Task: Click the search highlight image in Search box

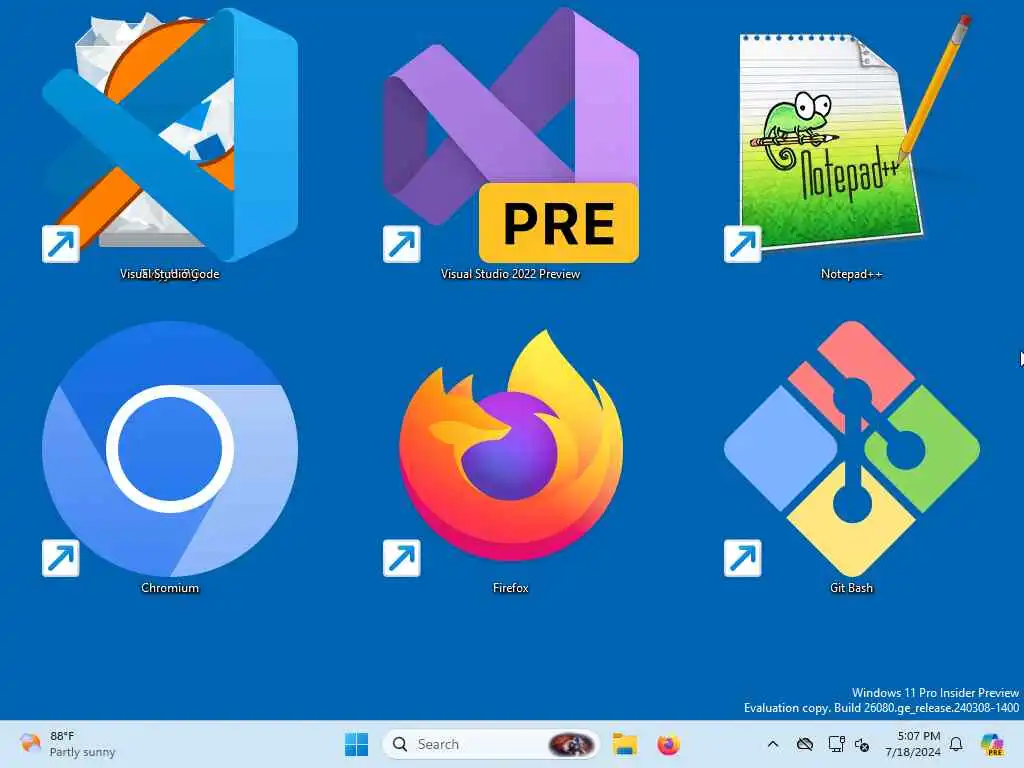Action: [571, 744]
